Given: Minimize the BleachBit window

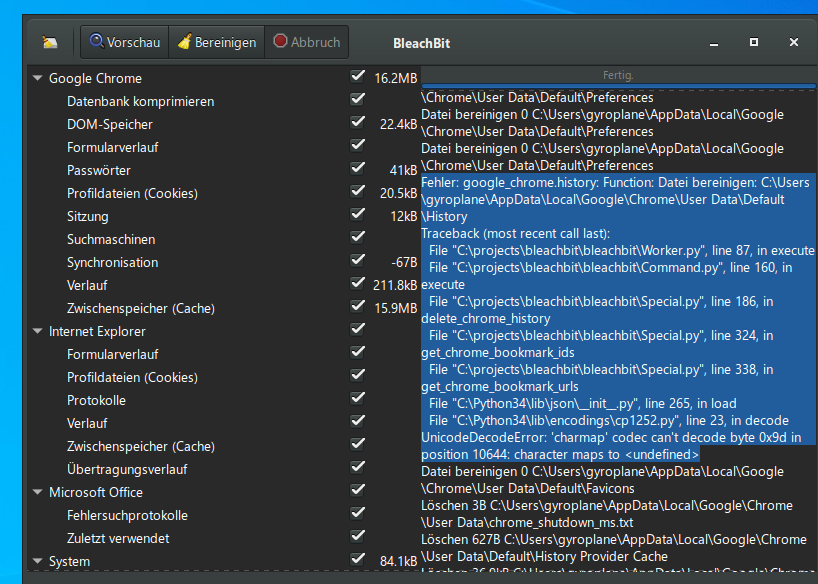Looking at the screenshot, I should coord(714,43).
